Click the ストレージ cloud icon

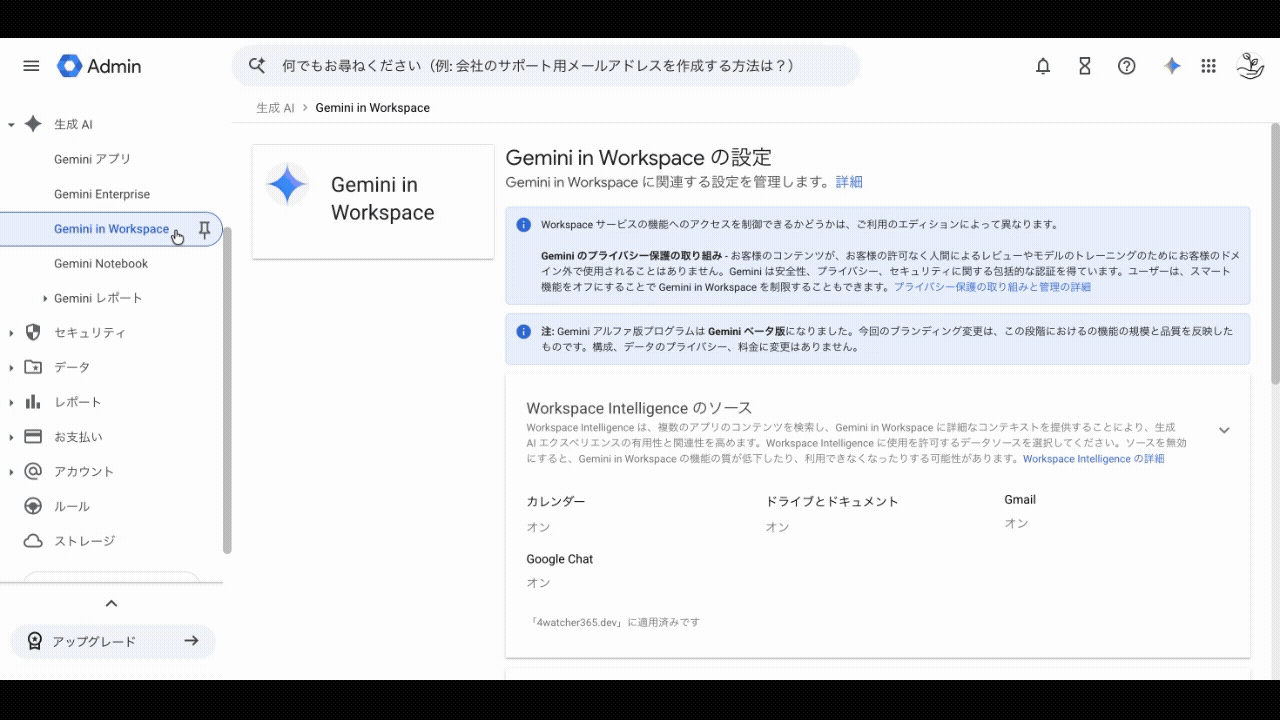33,541
